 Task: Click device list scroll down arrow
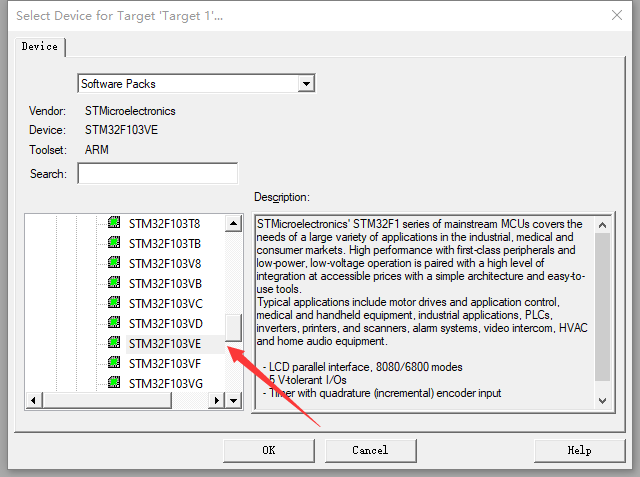coord(233,401)
